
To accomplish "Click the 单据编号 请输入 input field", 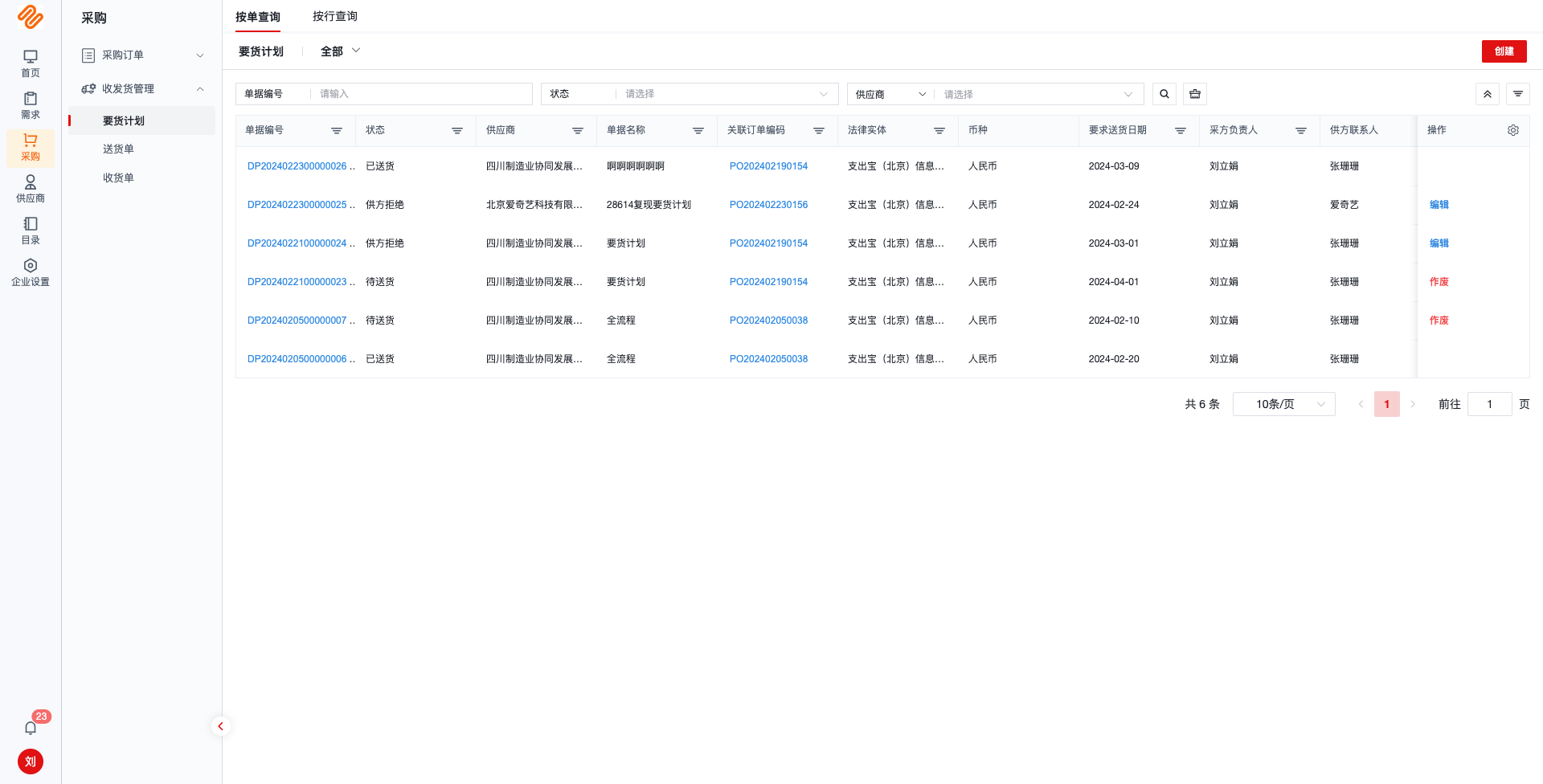I will point(423,94).
